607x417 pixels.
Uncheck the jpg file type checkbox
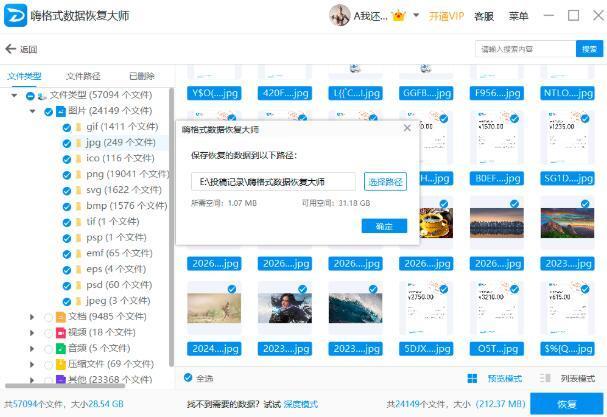click(x=67, y=144)
